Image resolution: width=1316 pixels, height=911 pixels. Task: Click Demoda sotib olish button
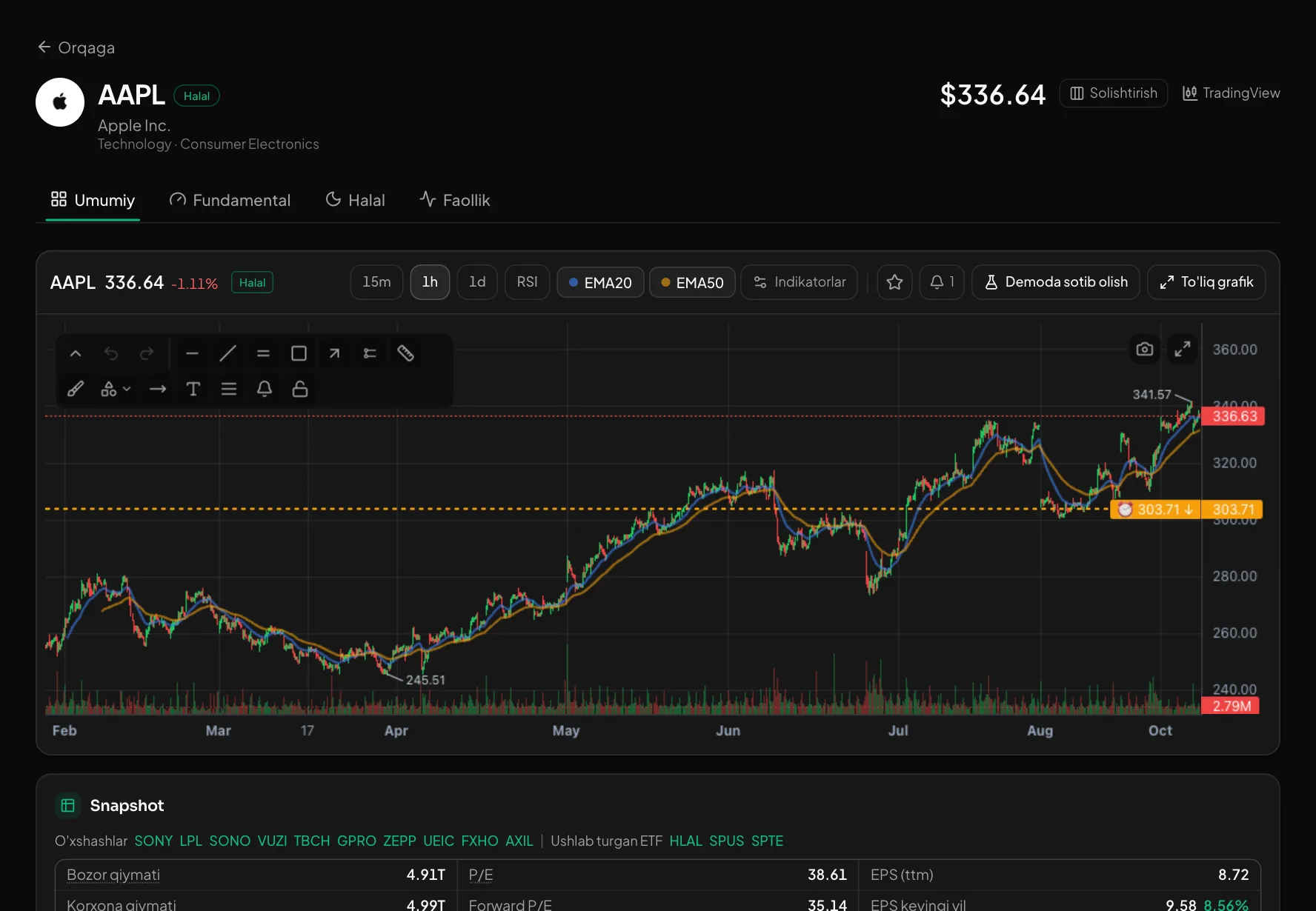click(1055, 282)
